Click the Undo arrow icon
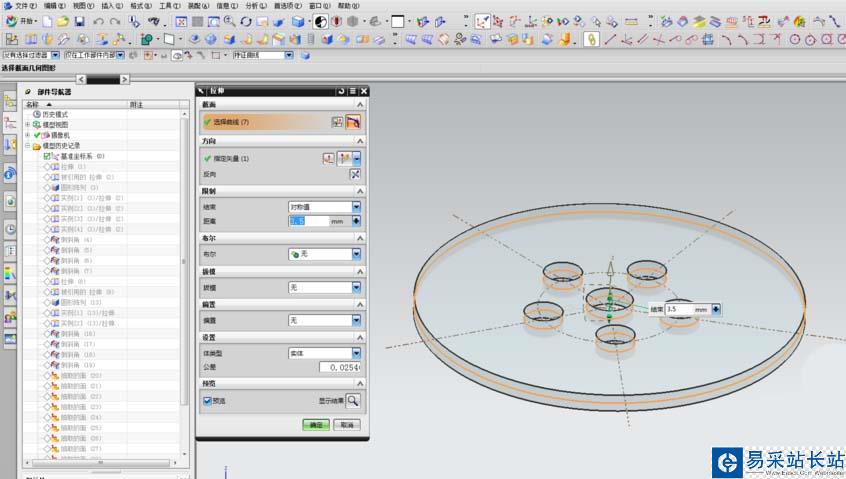Viewport: 846px width, 479px height. (98, 21)
